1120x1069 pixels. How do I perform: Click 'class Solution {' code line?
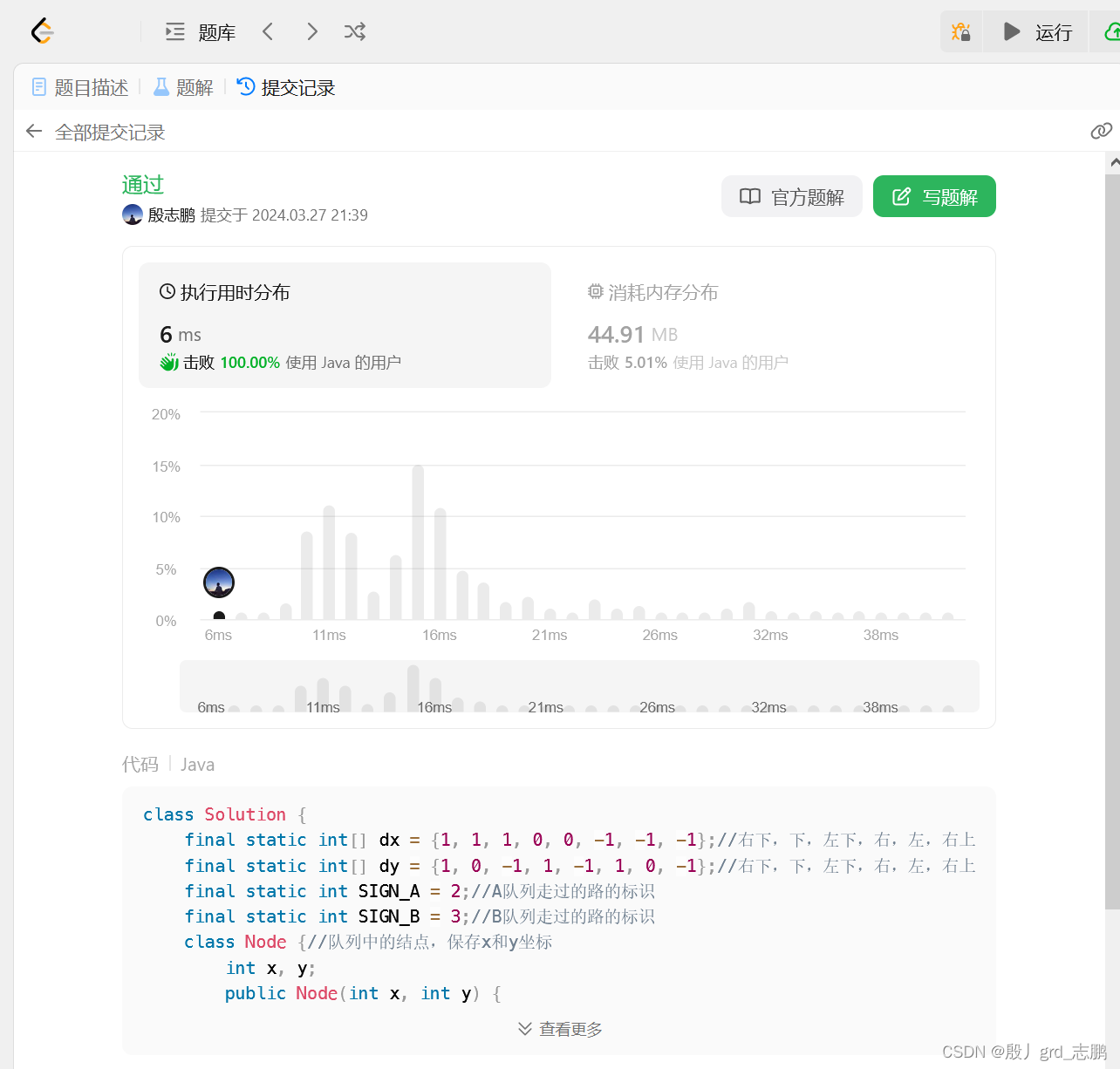(225, 814)
